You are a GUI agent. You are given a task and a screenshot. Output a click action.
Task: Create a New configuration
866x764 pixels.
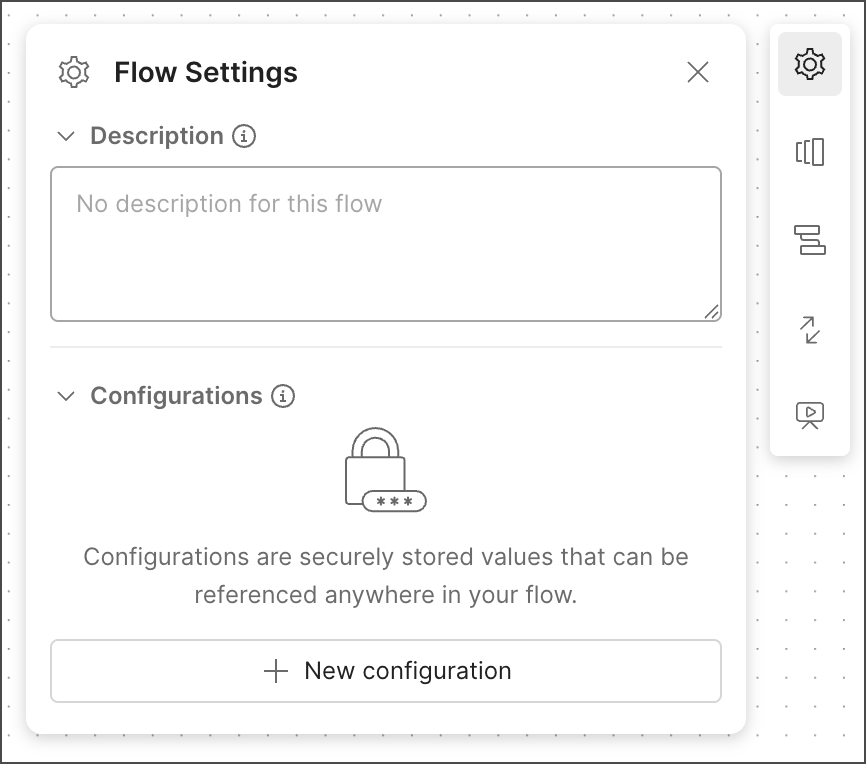385,671
